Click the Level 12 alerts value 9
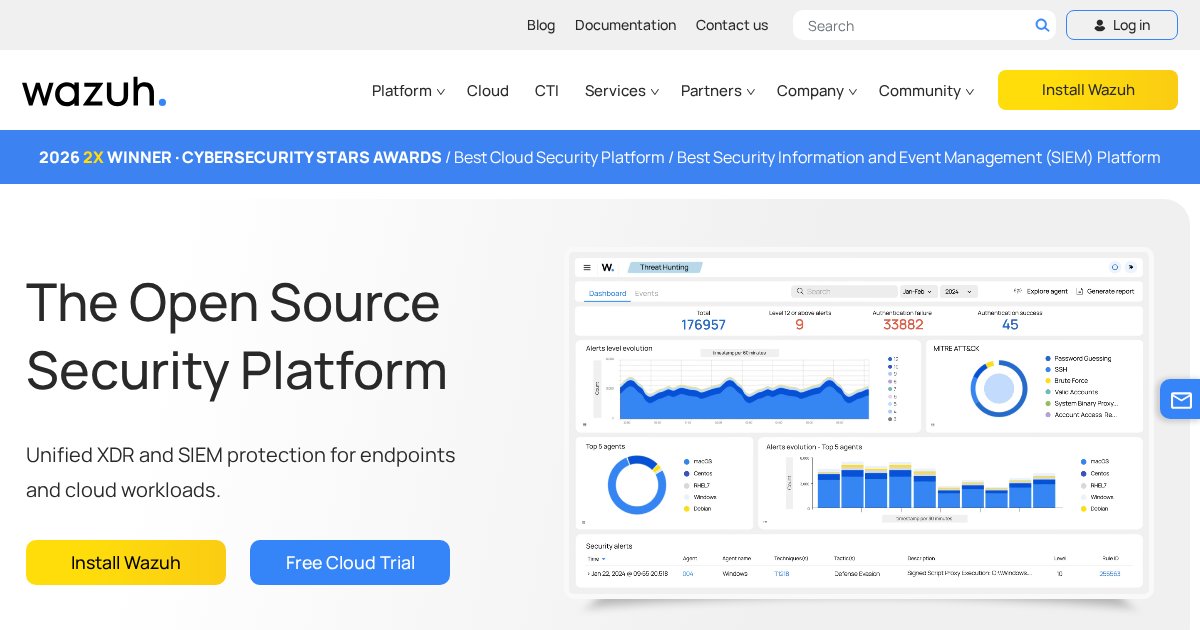 799,325
